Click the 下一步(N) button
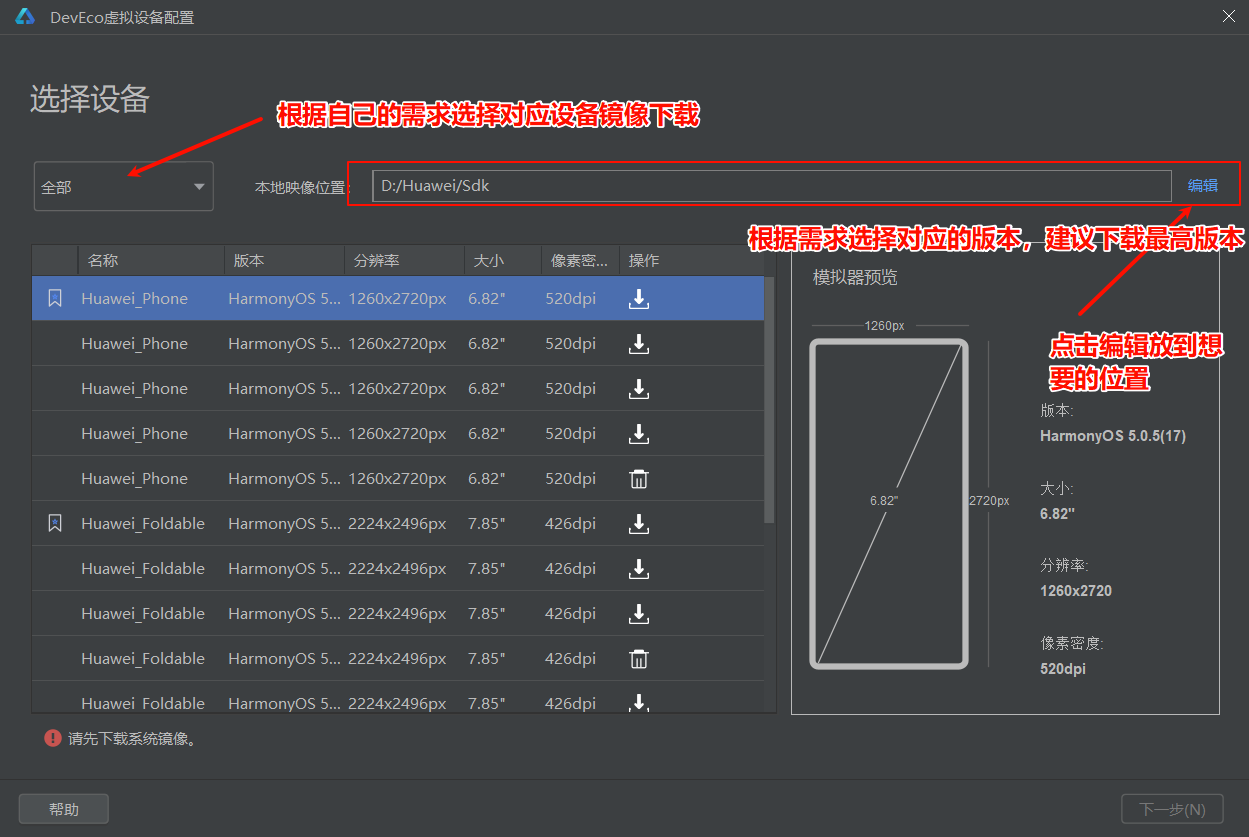 click(1172, 808)
